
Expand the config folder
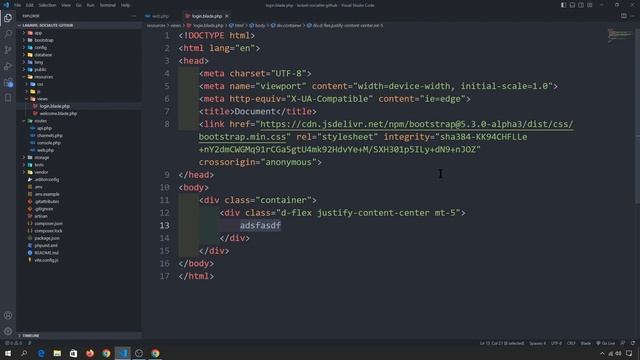click(x=40, y=48)
